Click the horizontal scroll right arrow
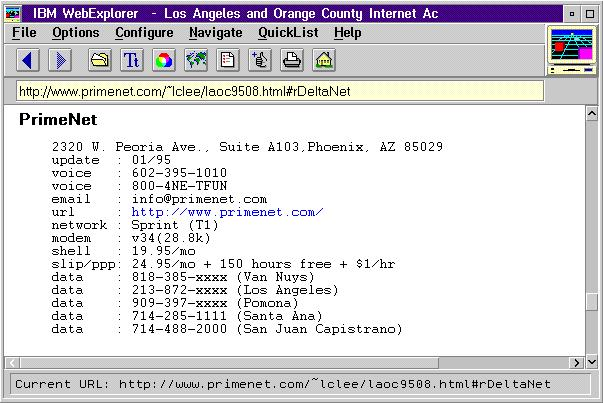Screen dimensions: 603x403 [576, 363]
